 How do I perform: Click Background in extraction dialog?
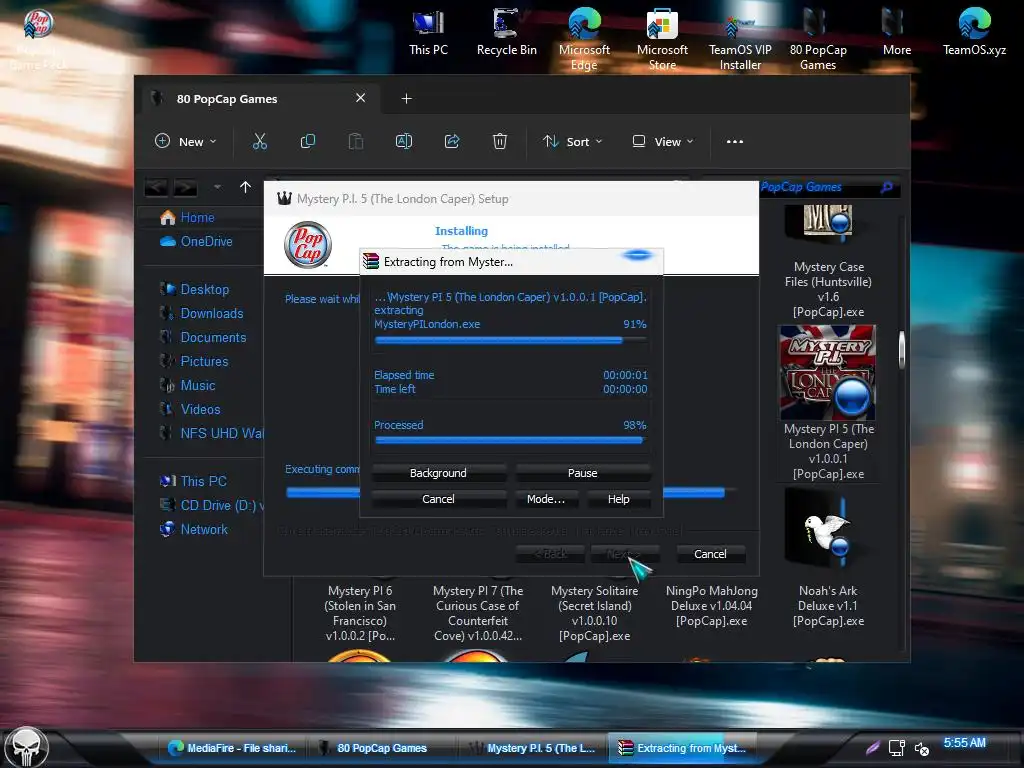pyautogui.click(x=438, y=473)
